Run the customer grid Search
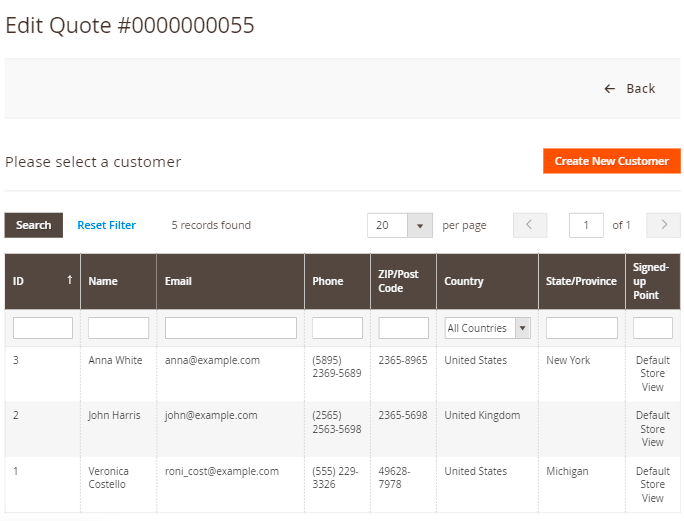This screenshot has height=521, width=684. click(x=34, y=225)
